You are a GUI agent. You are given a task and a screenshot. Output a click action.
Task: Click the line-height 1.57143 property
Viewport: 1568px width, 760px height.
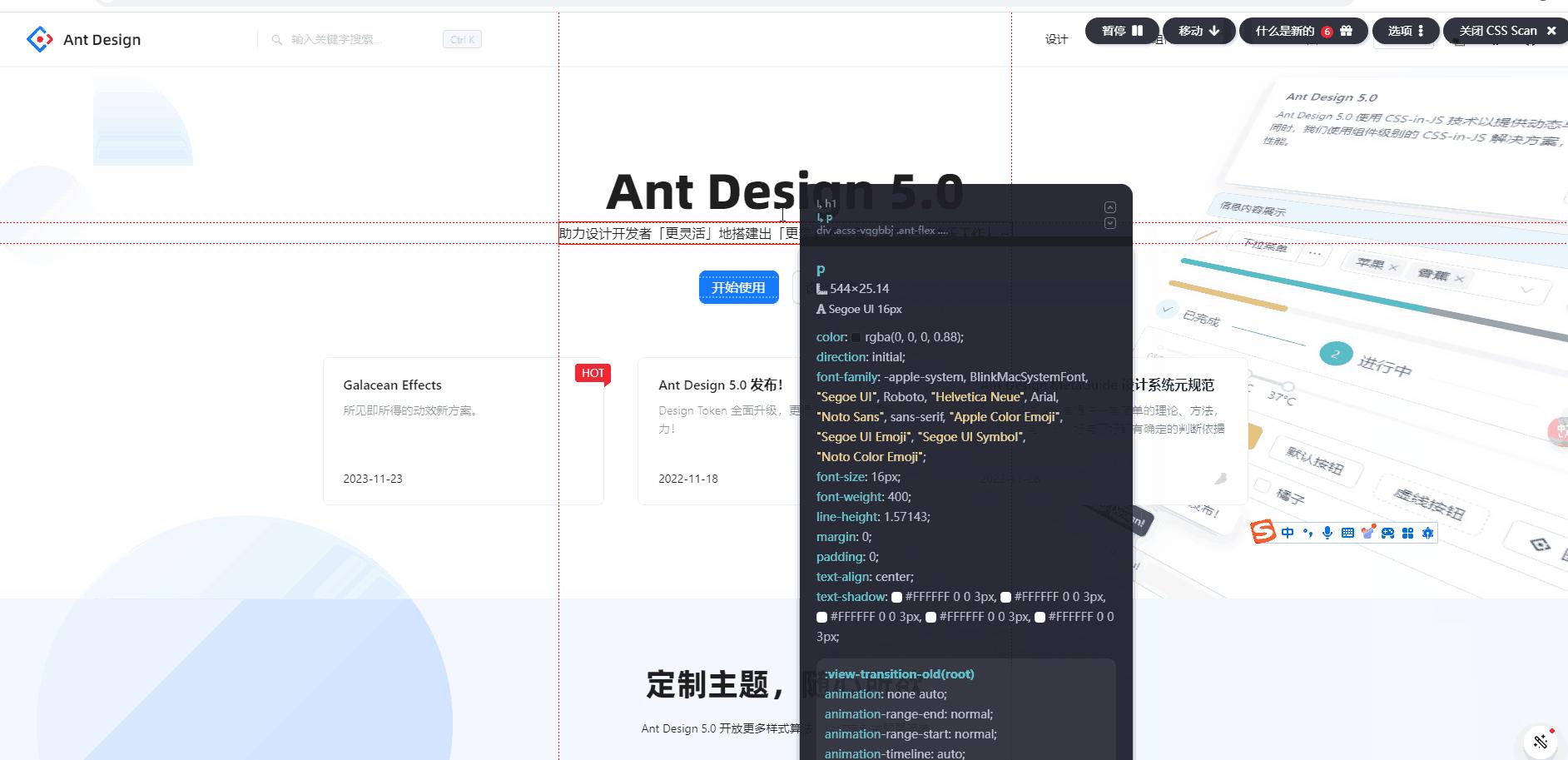[x=873, y=517]
